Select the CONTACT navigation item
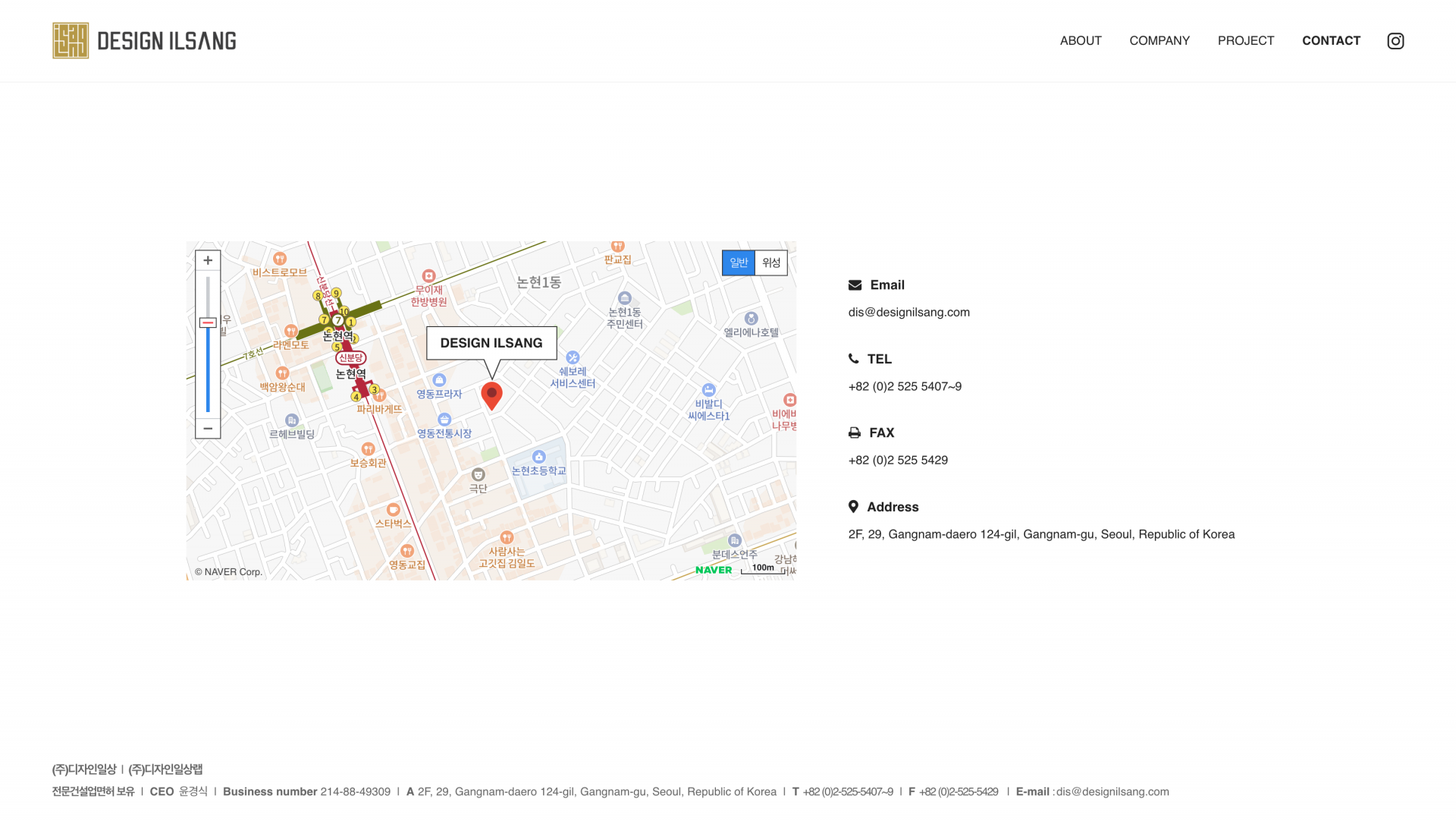Image resolution: width=1456 pixels, height=821 pixels. point(1331,41)
